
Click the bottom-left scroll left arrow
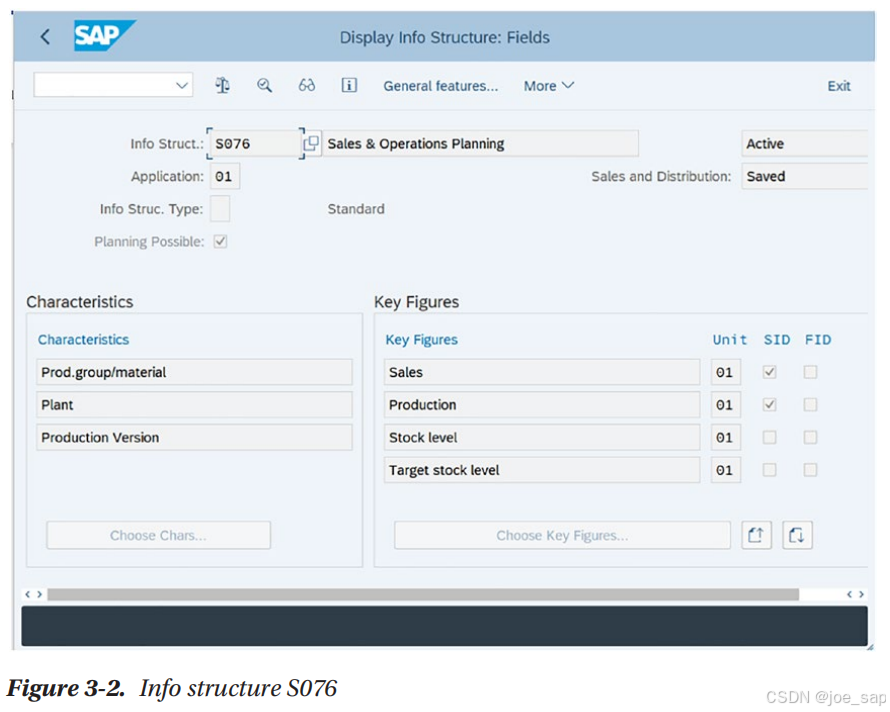[27, 594]
